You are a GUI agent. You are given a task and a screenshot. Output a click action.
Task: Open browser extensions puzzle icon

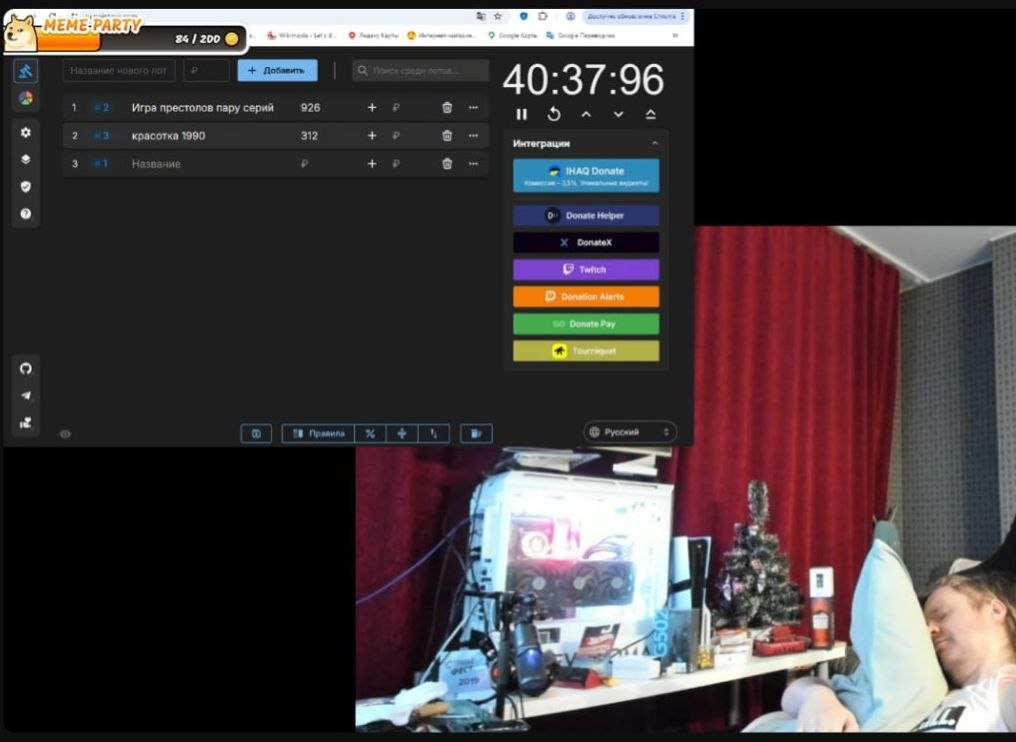tap(543, 16)
